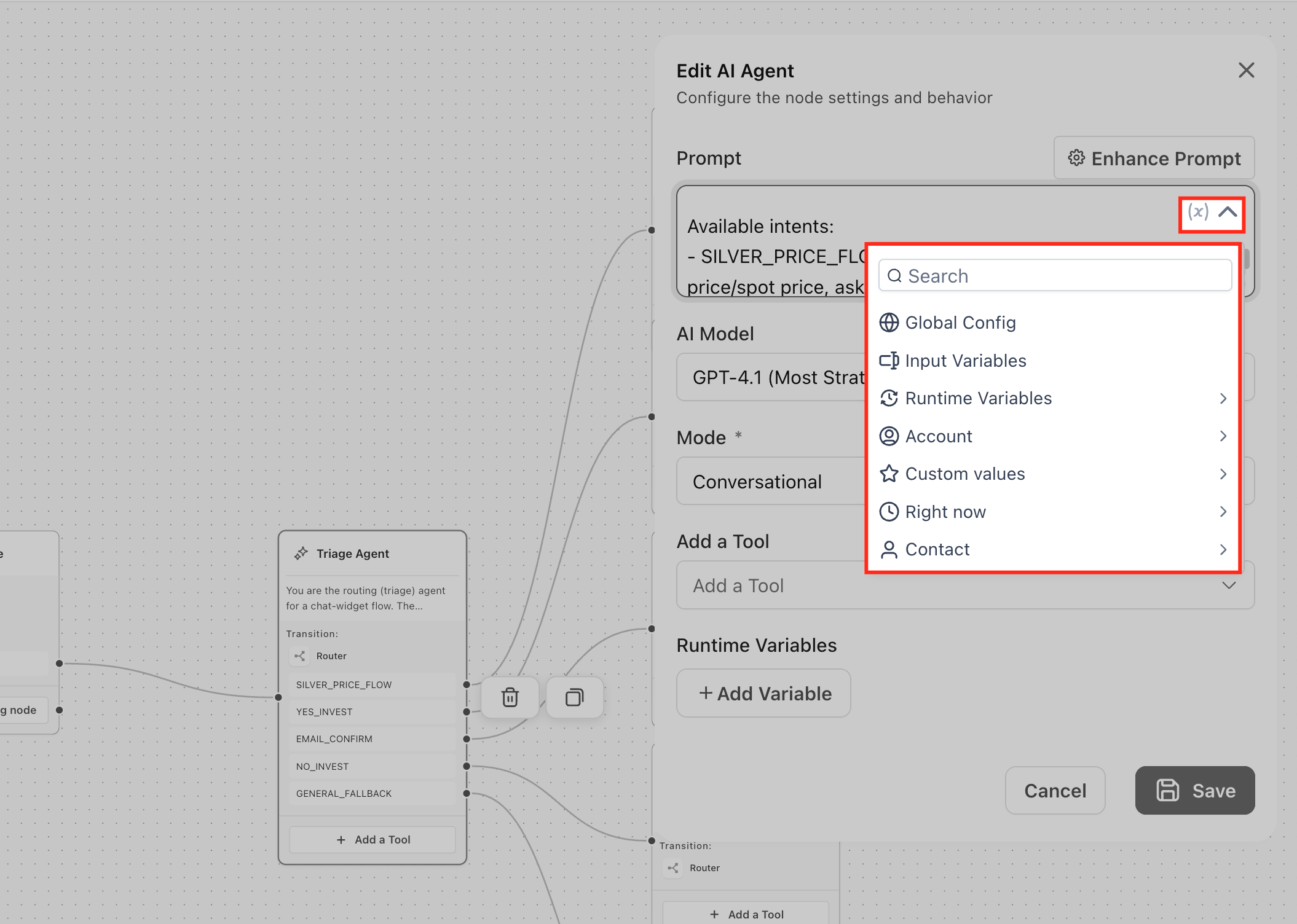Click the (x) variable insert icon

[x=1197, y=212]
